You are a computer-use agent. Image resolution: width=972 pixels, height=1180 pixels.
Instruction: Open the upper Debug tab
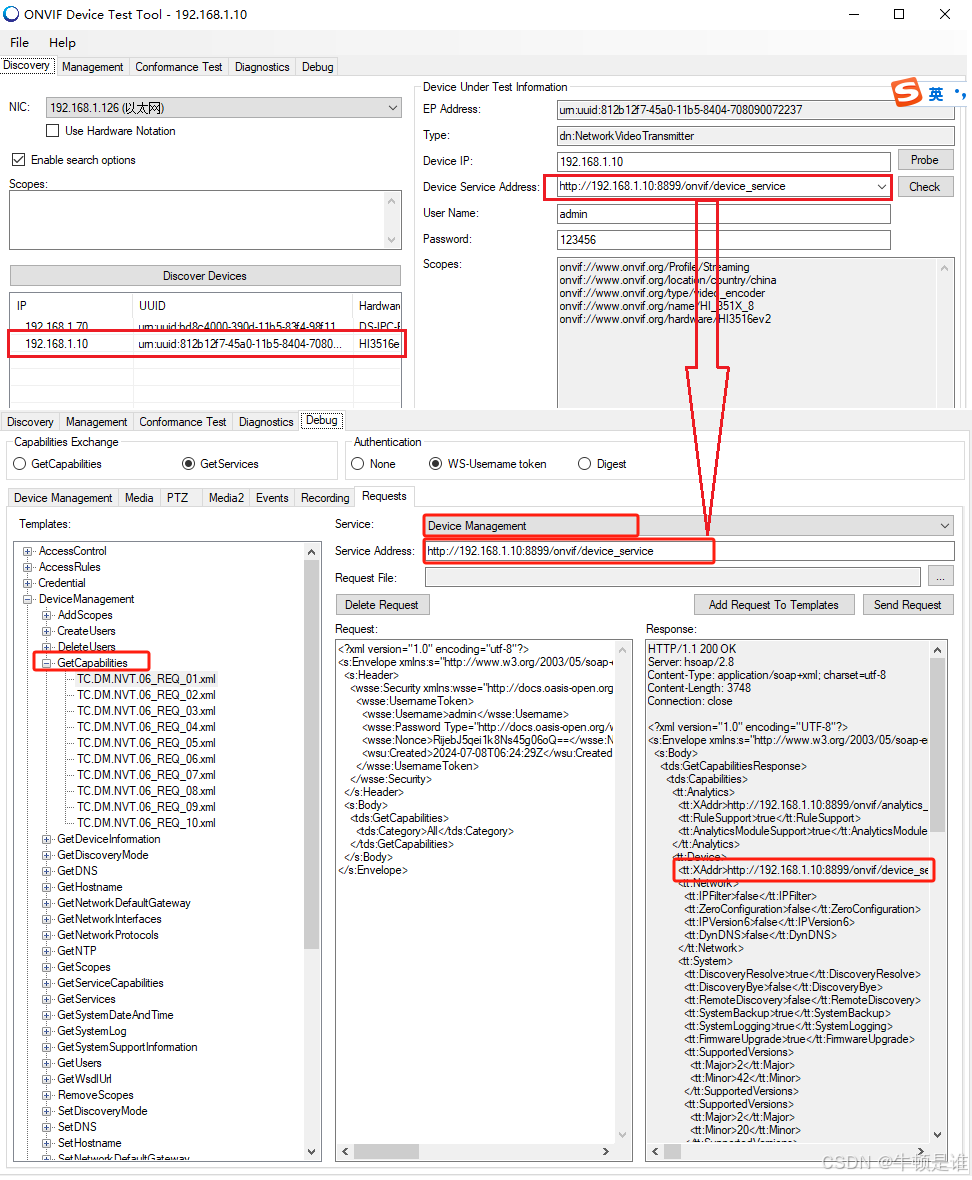[317, 67]
